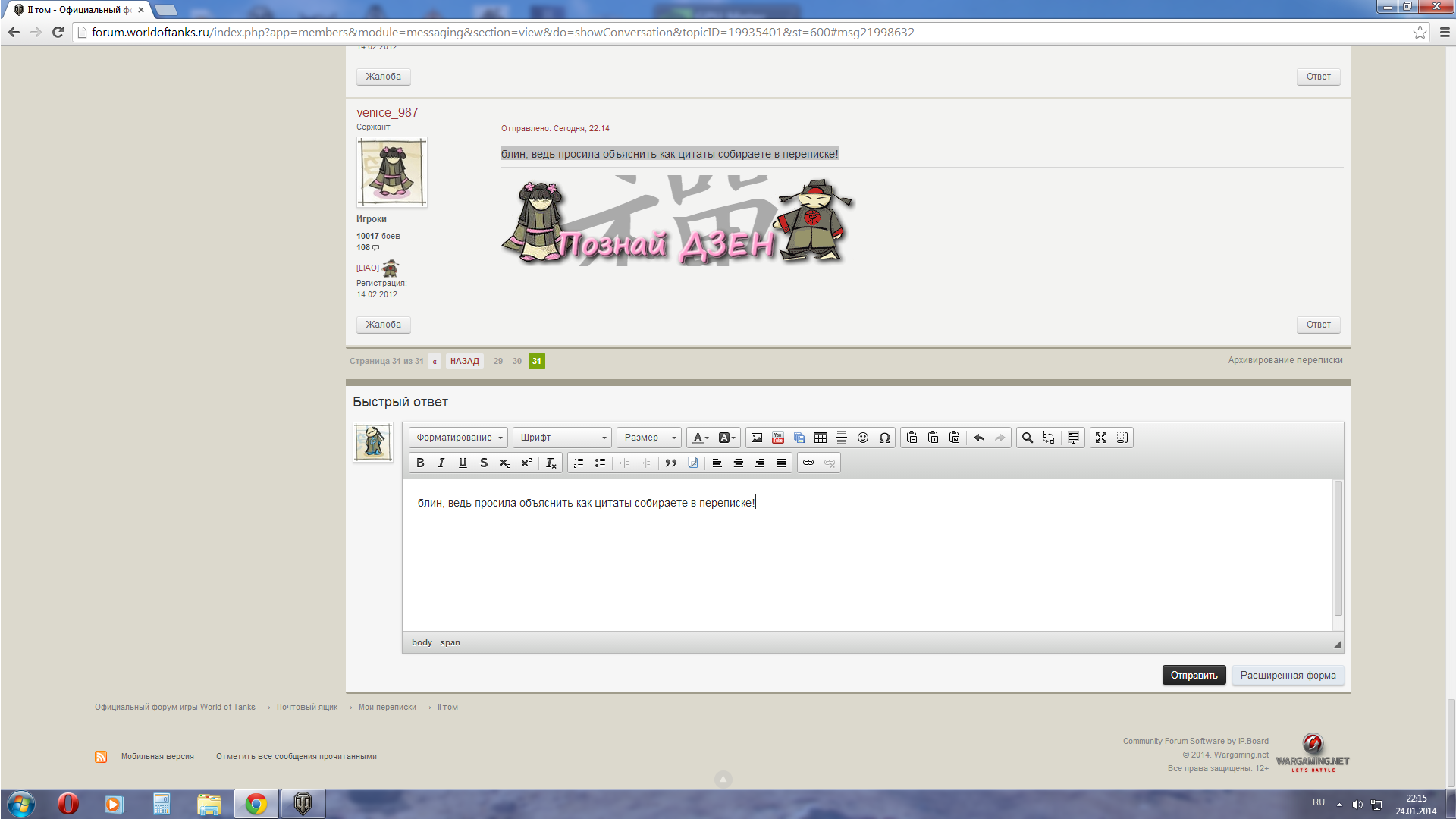Image resolution: width=1456 pixels, height=819 pixels.
Task: Open smiley emoticon picker
Action: pos(863,438)
